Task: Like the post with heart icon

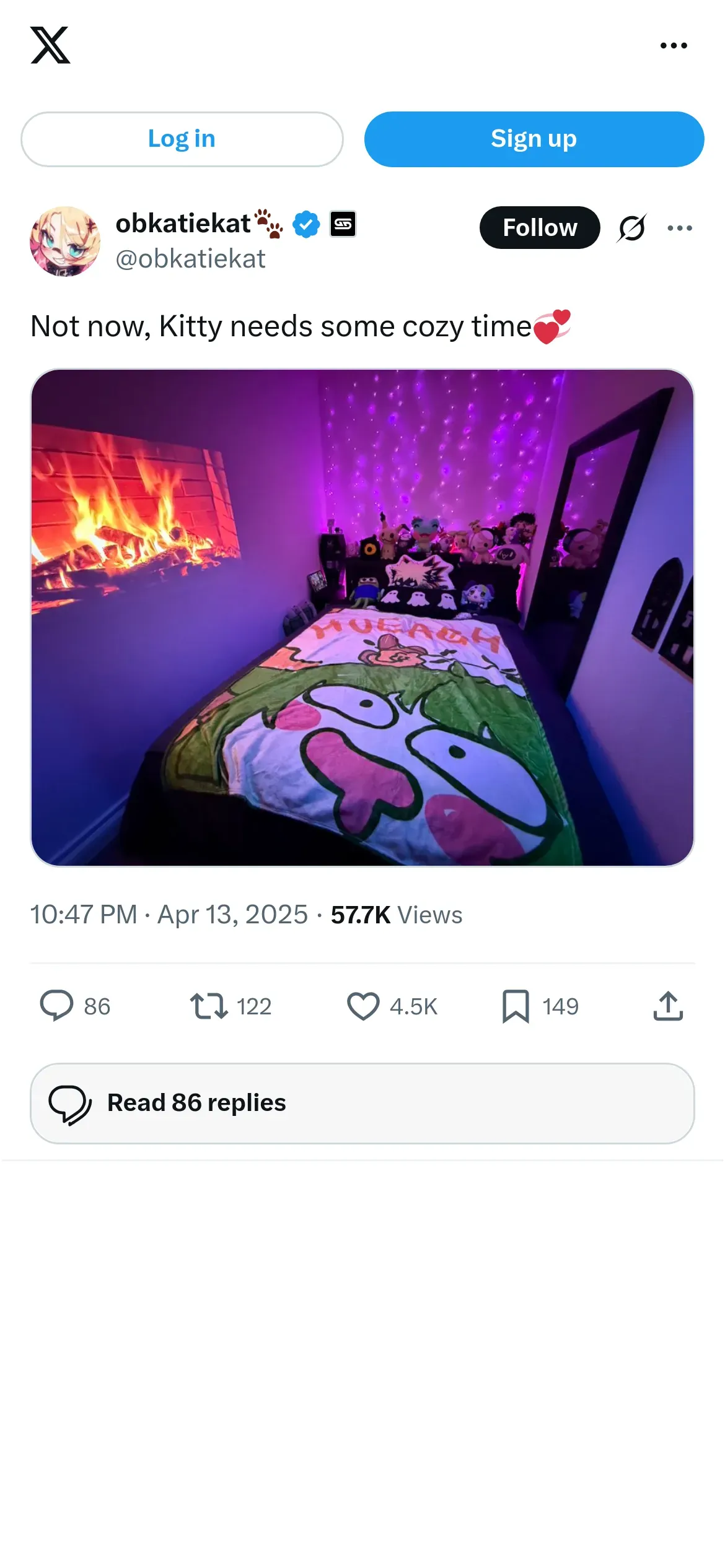Action: (x=363, y=1006)
